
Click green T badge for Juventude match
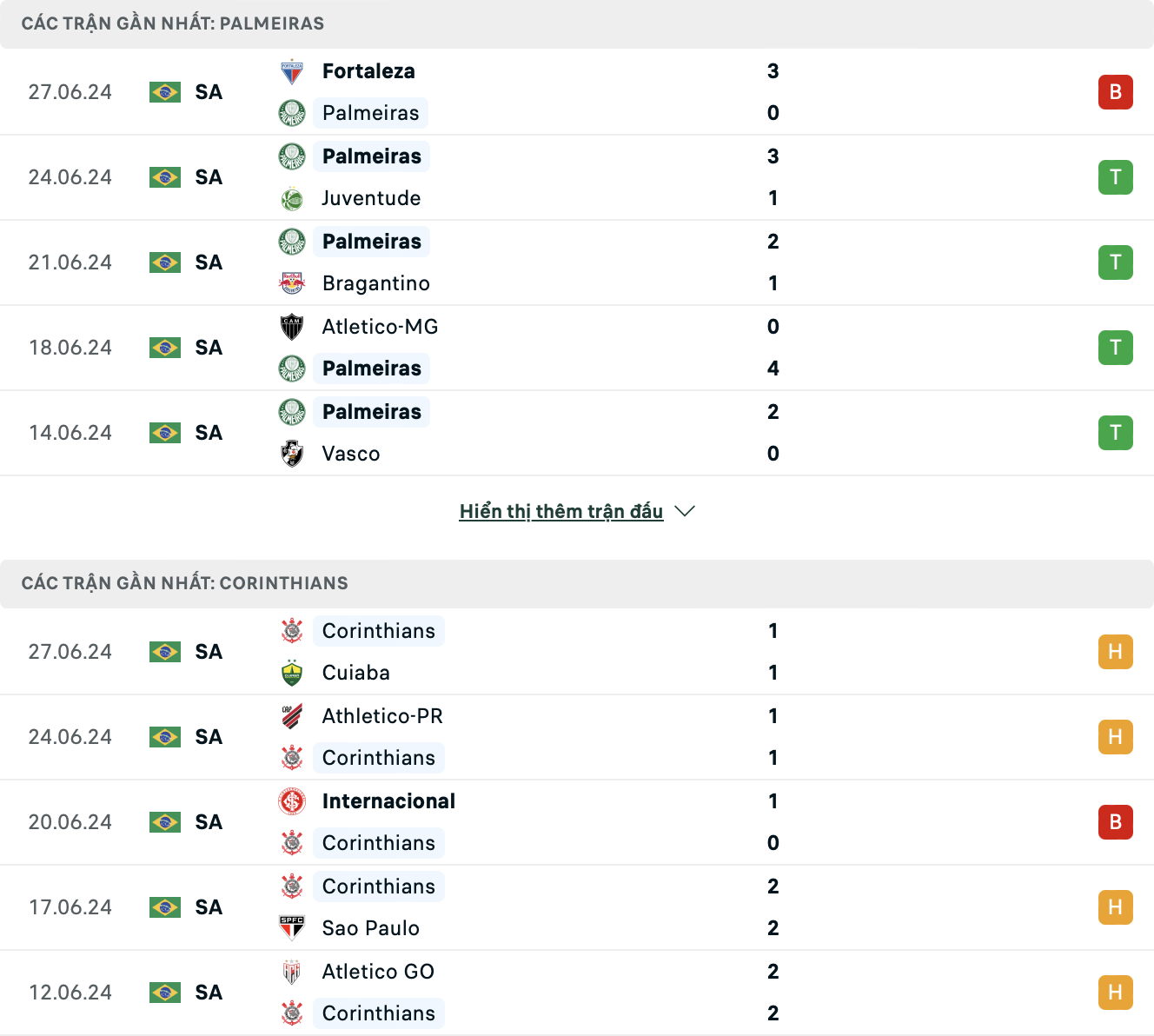pos(1116,177)
